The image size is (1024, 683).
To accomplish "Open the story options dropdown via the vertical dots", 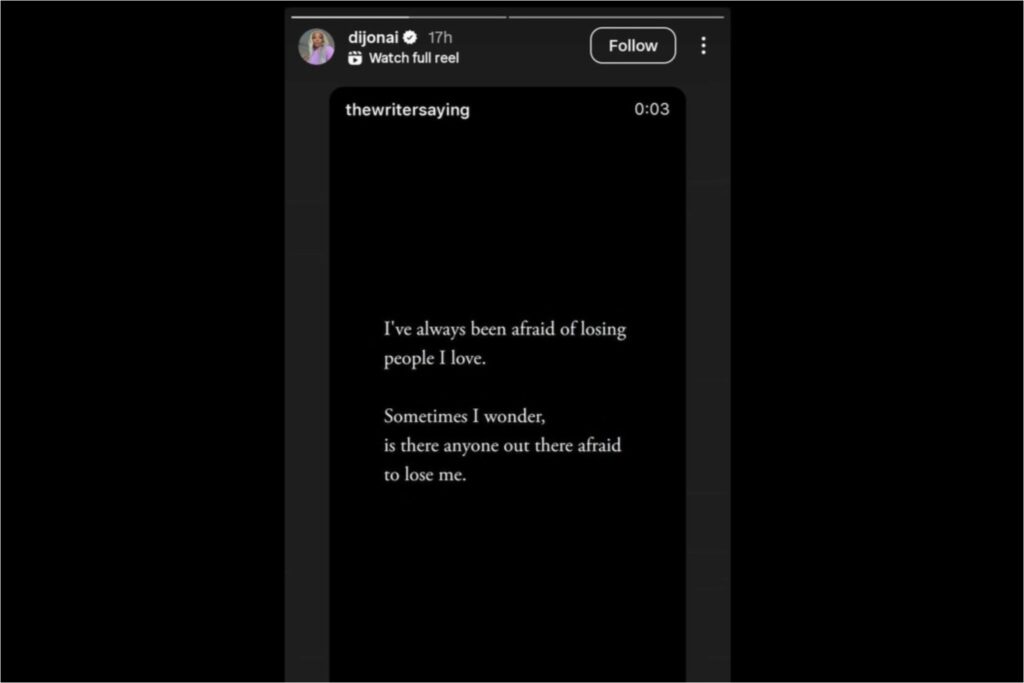I will 703,45.
